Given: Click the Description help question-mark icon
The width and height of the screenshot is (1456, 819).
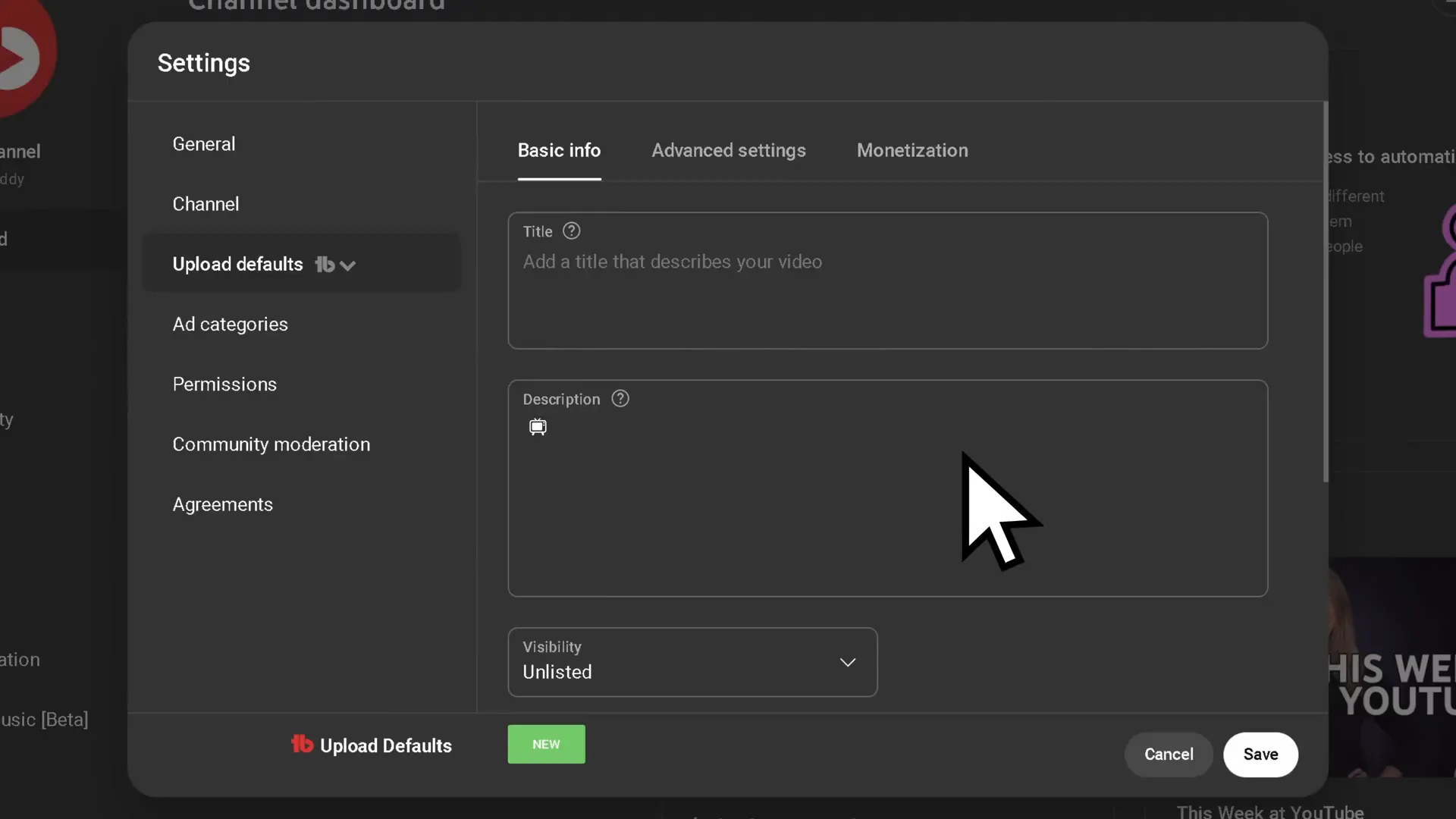Looking at the screenshot, I should (x=620, y=398).
